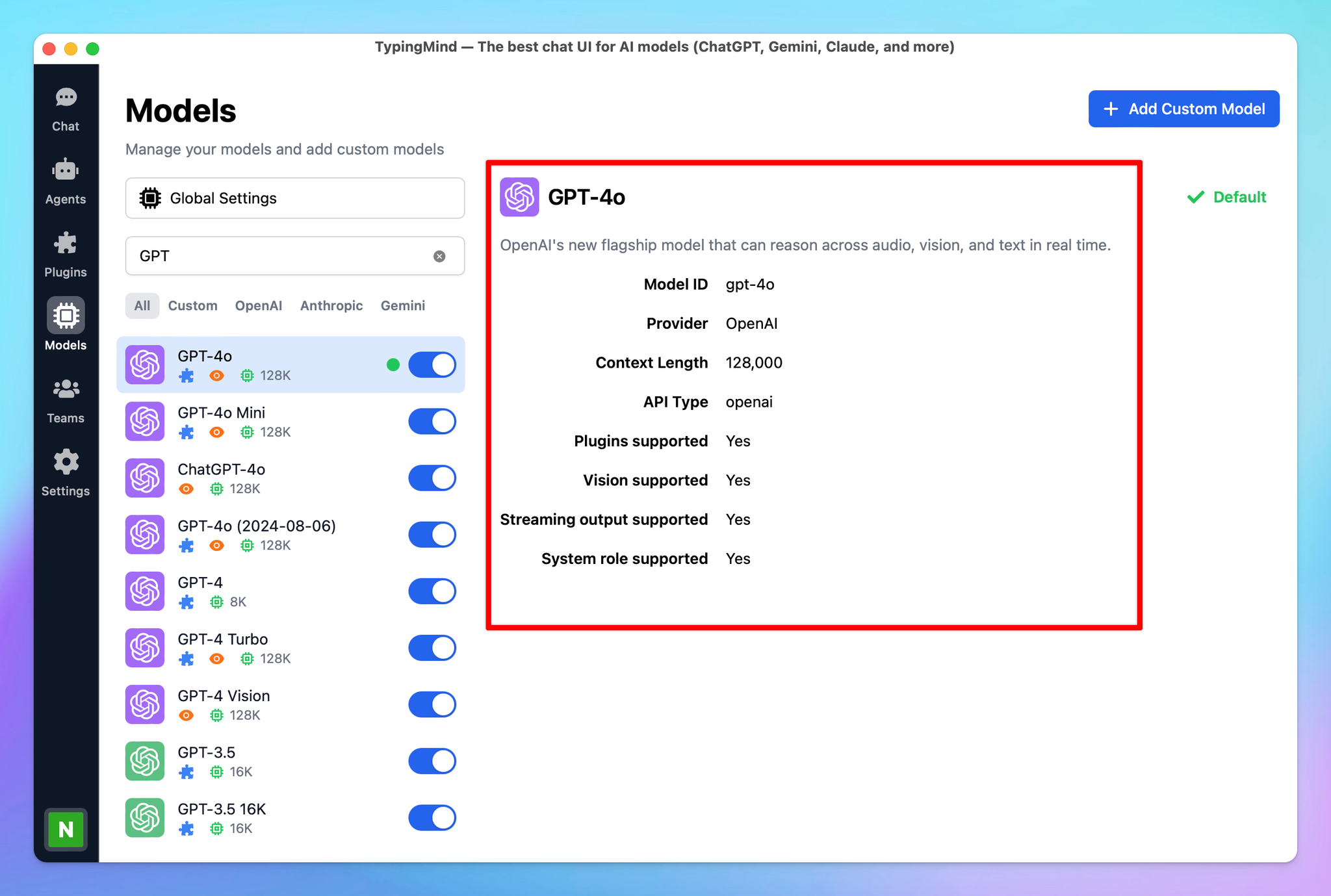Disable the GPT-3.5 16K switch
The width and height of the screenshot is (1331, 896).
click(x=432, y=817)
